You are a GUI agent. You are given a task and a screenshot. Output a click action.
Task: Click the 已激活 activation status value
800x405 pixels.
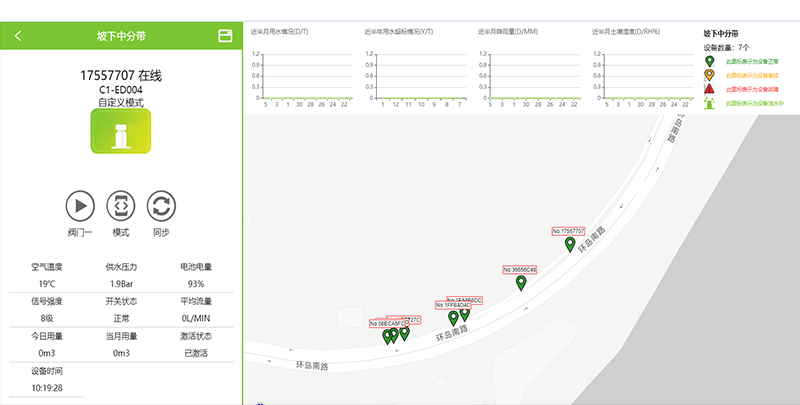196,353
